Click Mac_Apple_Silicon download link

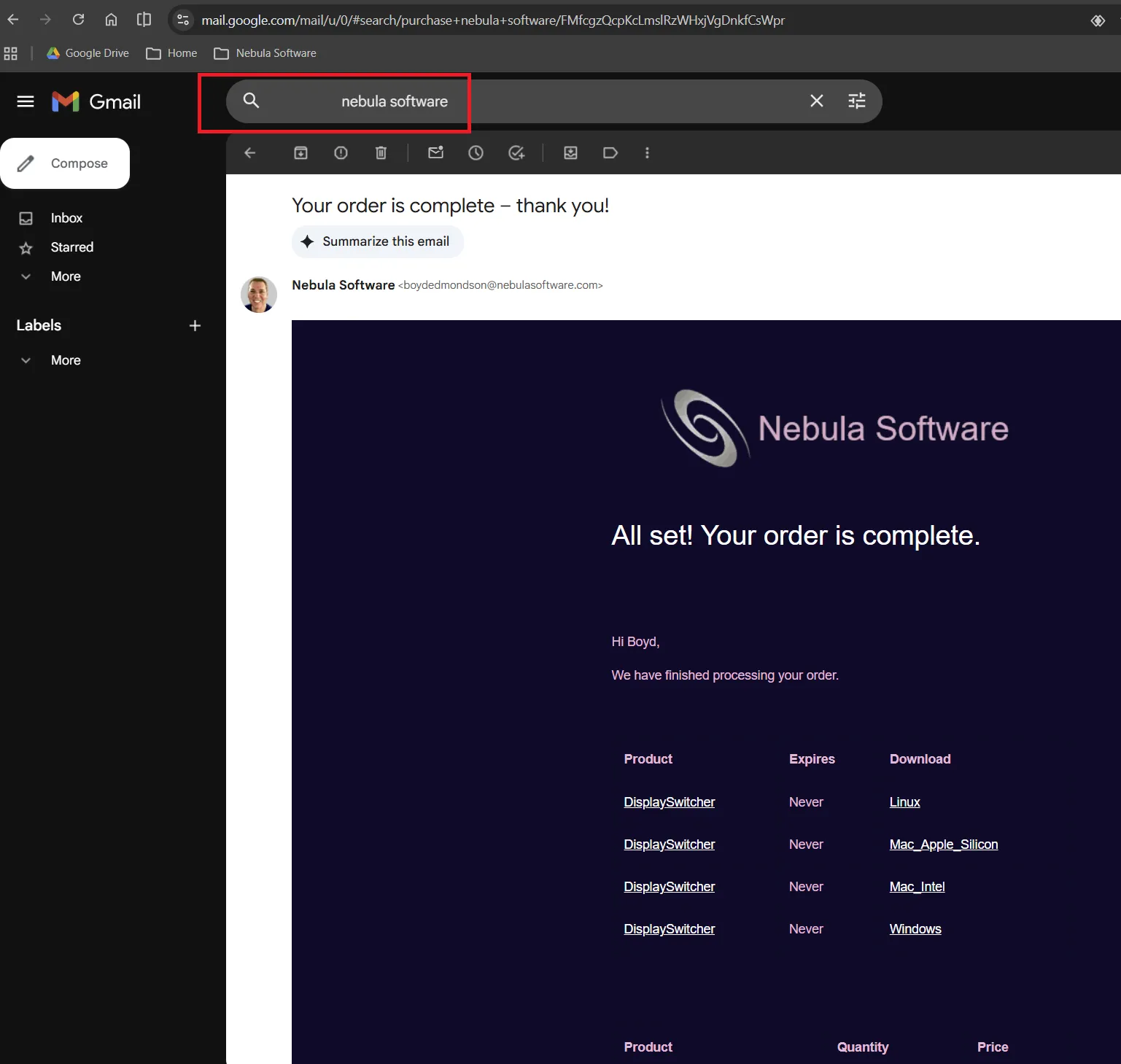click(944, 844)
